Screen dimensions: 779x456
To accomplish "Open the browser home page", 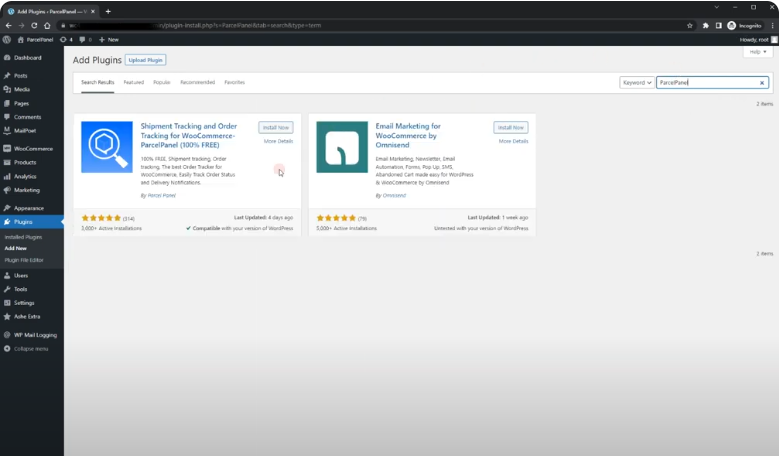I will pos(47,25).
